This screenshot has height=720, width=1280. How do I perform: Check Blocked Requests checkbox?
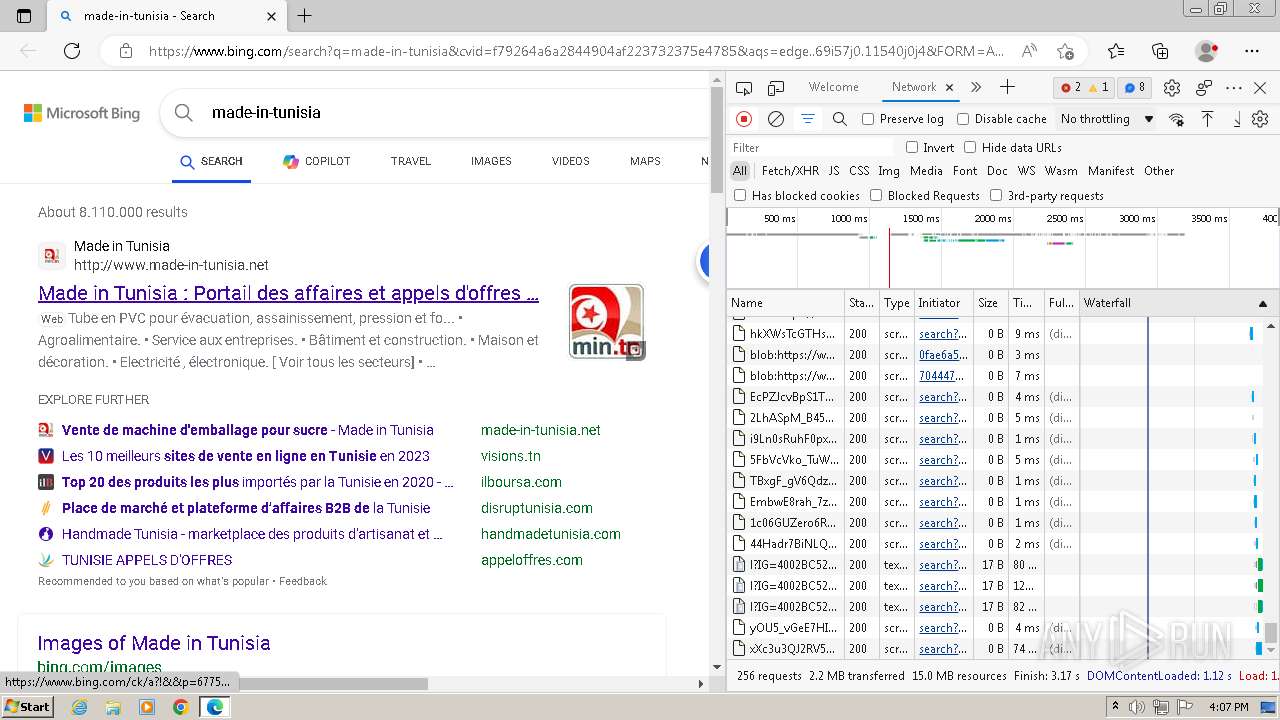[x=876, y=196]
